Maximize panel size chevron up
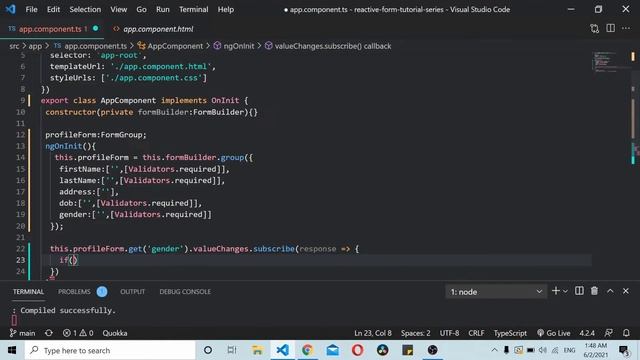640x360 pixels. point(610,291)
